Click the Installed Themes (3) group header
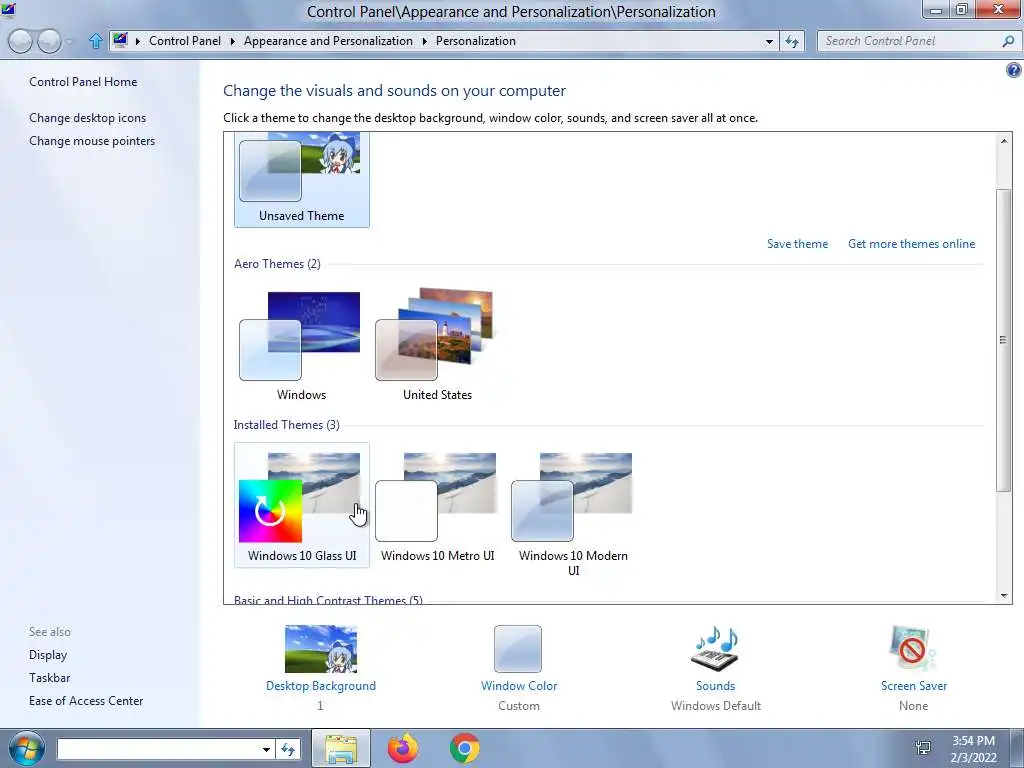Viewport: 1024px width, 768px height. [287, 424]
